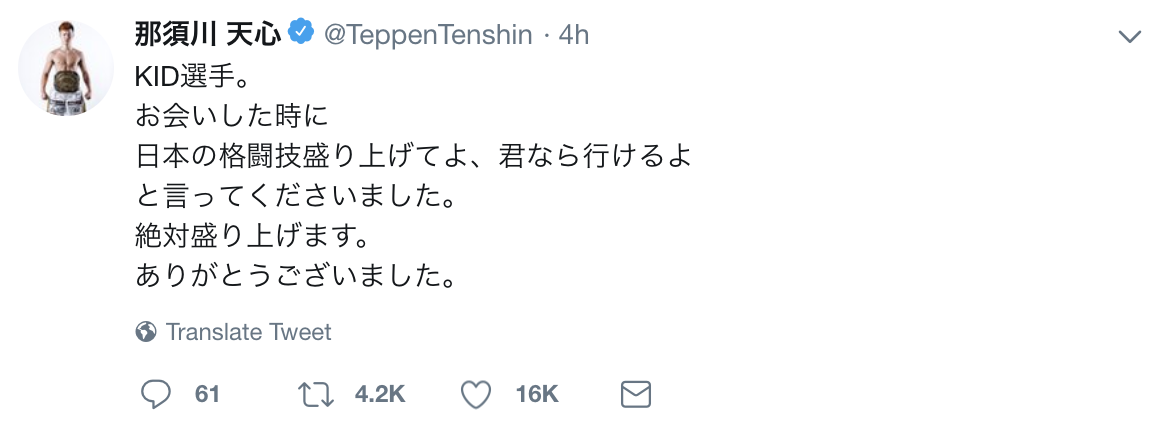Open the @TeppenTenshin handle link
The height and width of the screenshot is (428, 1166).
click(428, 34)
